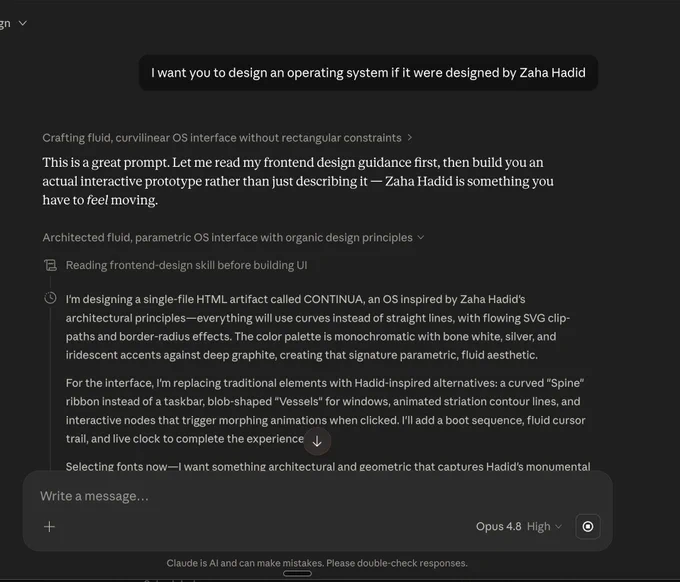The height and width of the screenshot is (582, 680).
Task: Click the user message about Zaha Hadid
Action: 368,73
